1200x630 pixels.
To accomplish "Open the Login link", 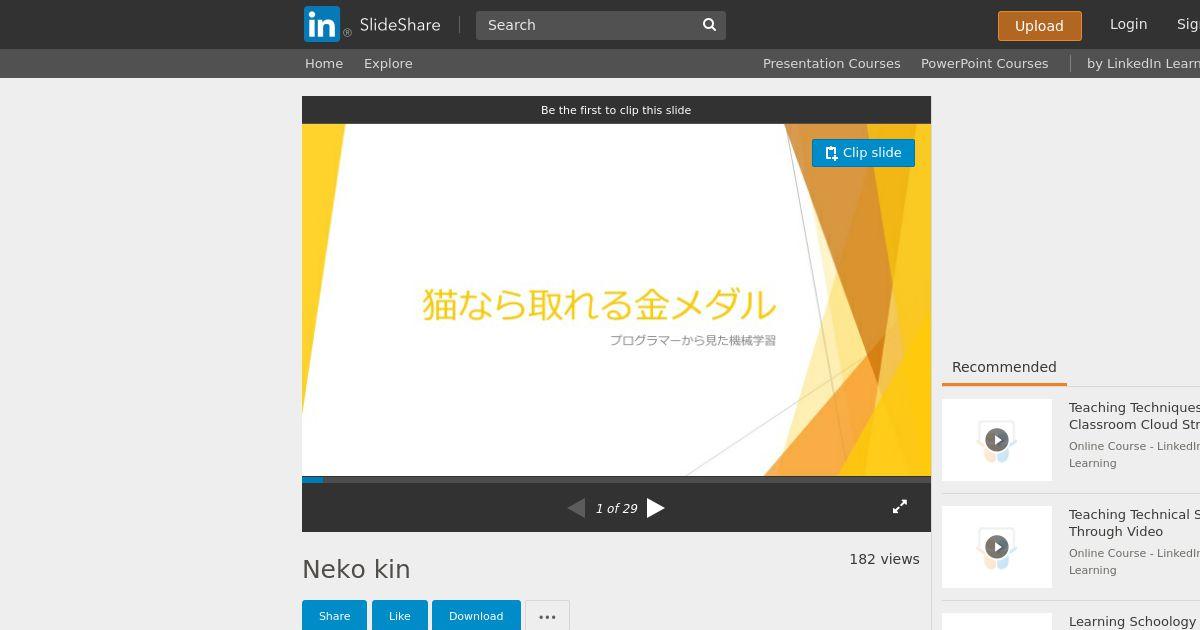I will (x=1128, y=24).
